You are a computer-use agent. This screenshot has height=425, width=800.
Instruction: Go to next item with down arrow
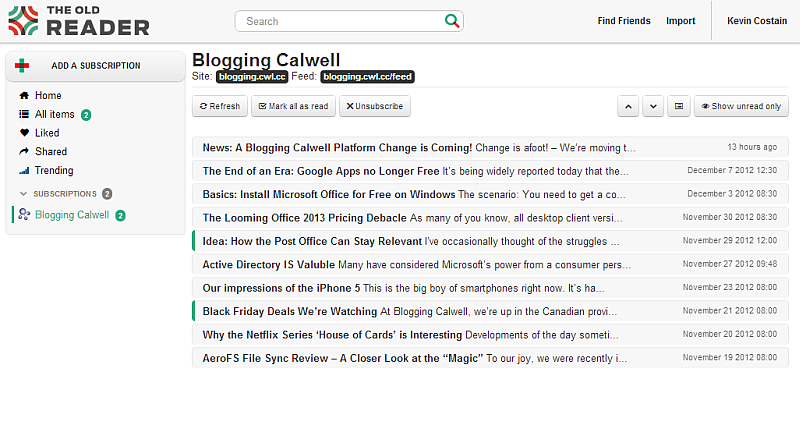click(x=653, y=106)
